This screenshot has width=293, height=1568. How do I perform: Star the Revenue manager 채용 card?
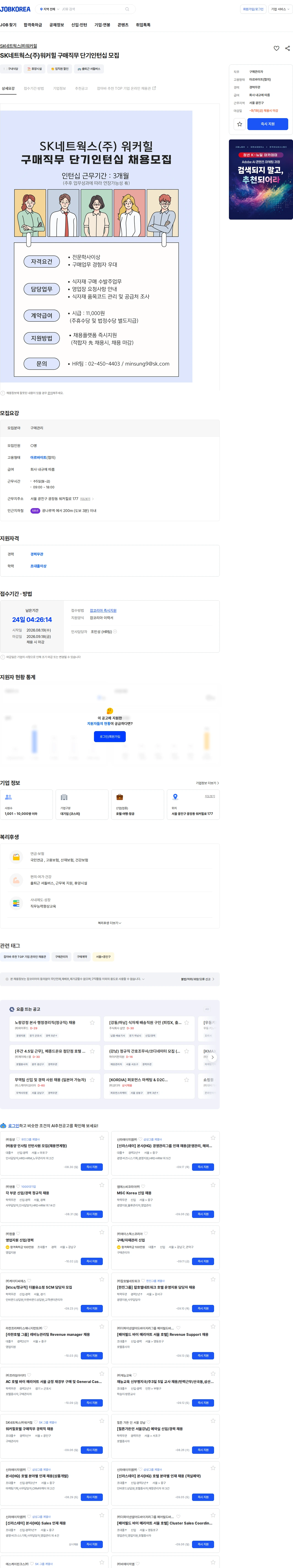[102, 1326]
